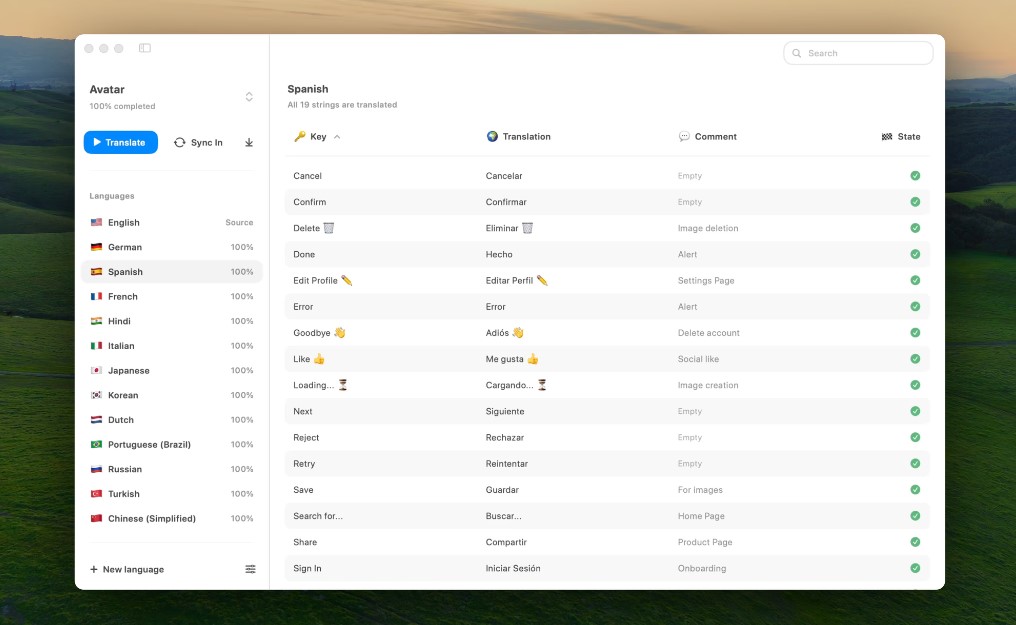Toggle the state checkmark for Sign In

tap(915, 568)
